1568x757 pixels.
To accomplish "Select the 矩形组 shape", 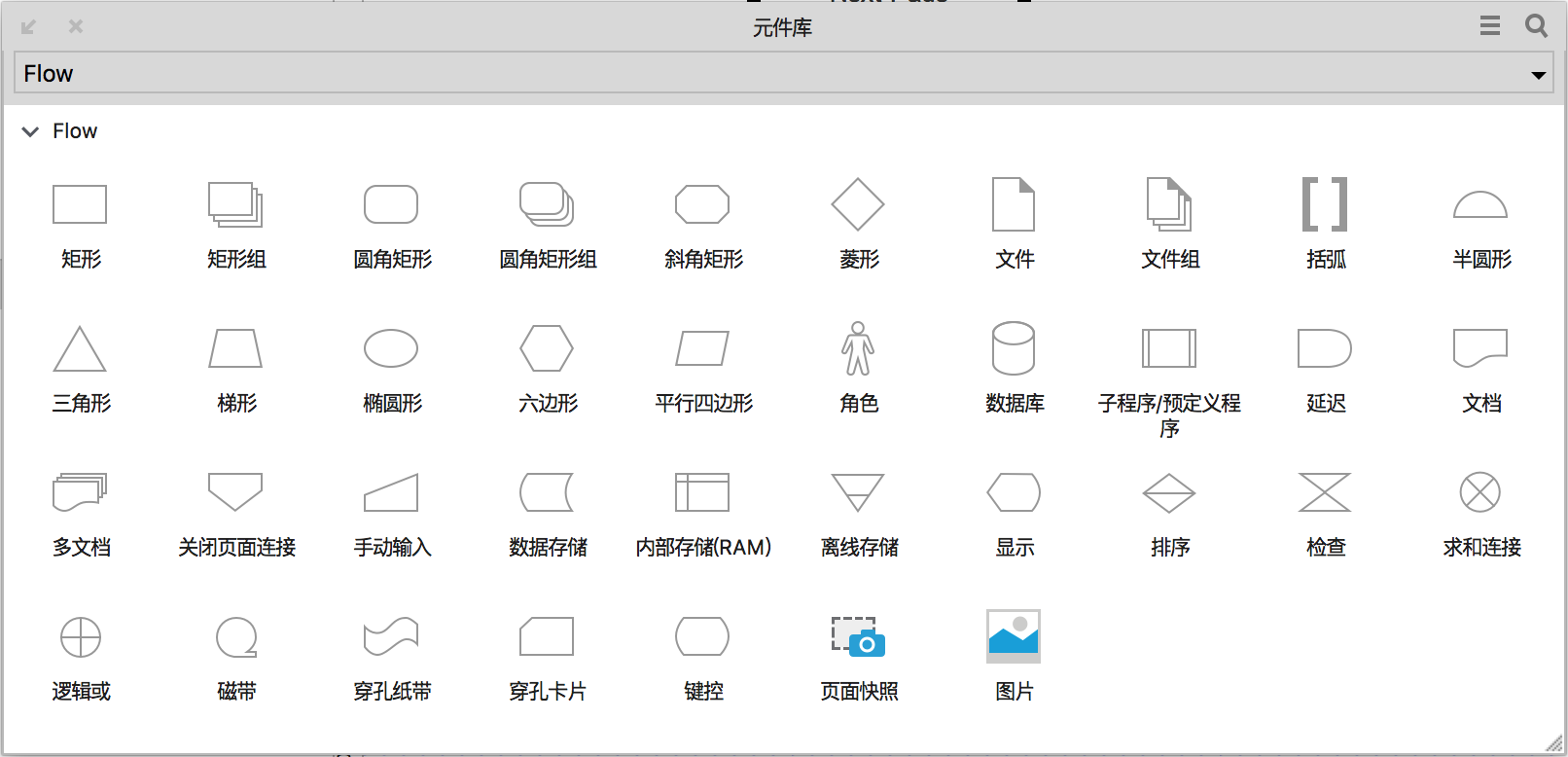I will [235, 204].
